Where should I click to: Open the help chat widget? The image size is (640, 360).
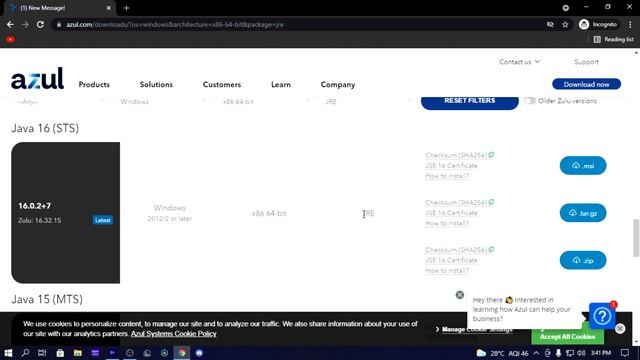coord(602,316)
